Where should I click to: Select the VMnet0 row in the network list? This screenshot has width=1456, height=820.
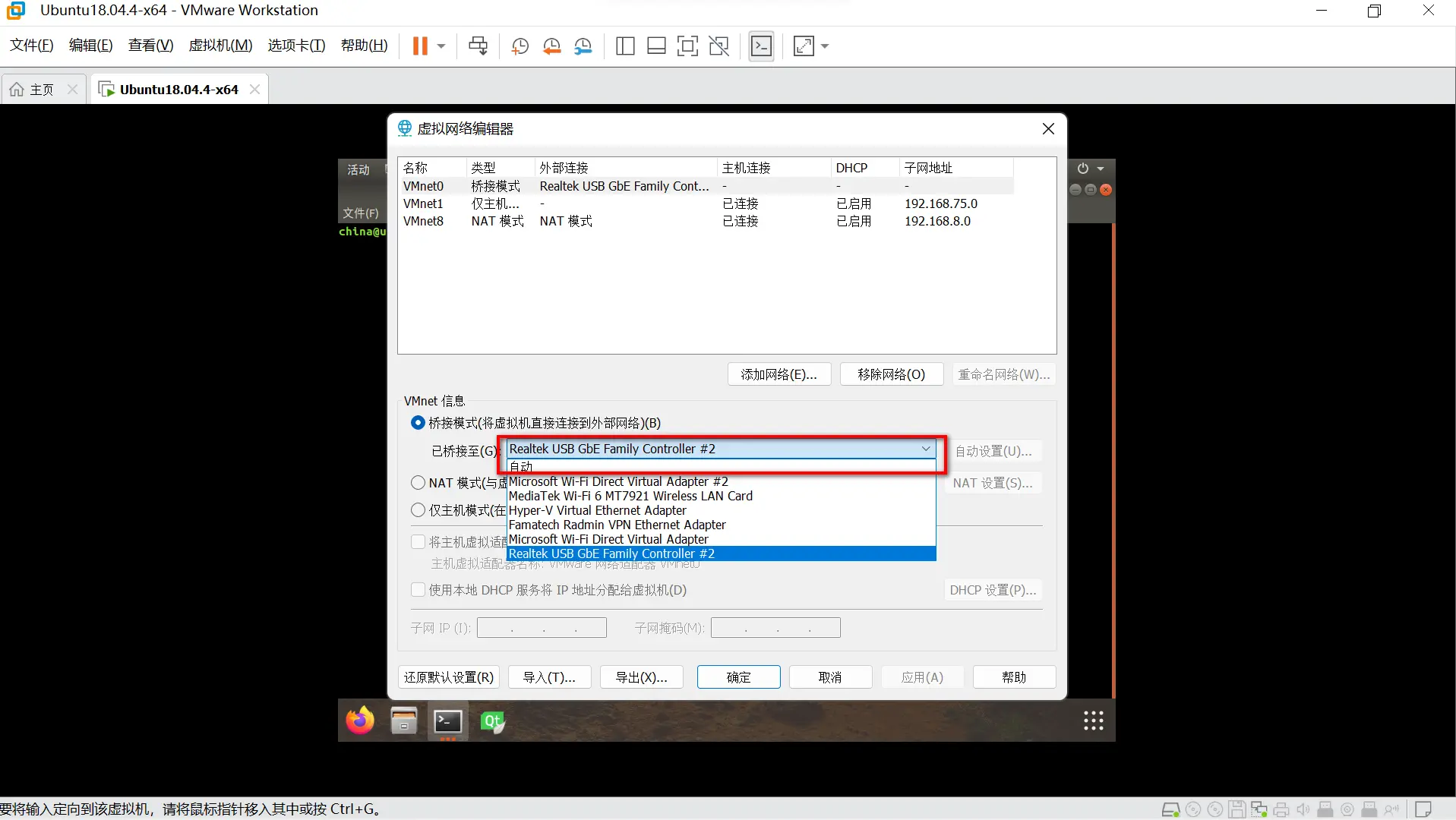click(706, 186)
